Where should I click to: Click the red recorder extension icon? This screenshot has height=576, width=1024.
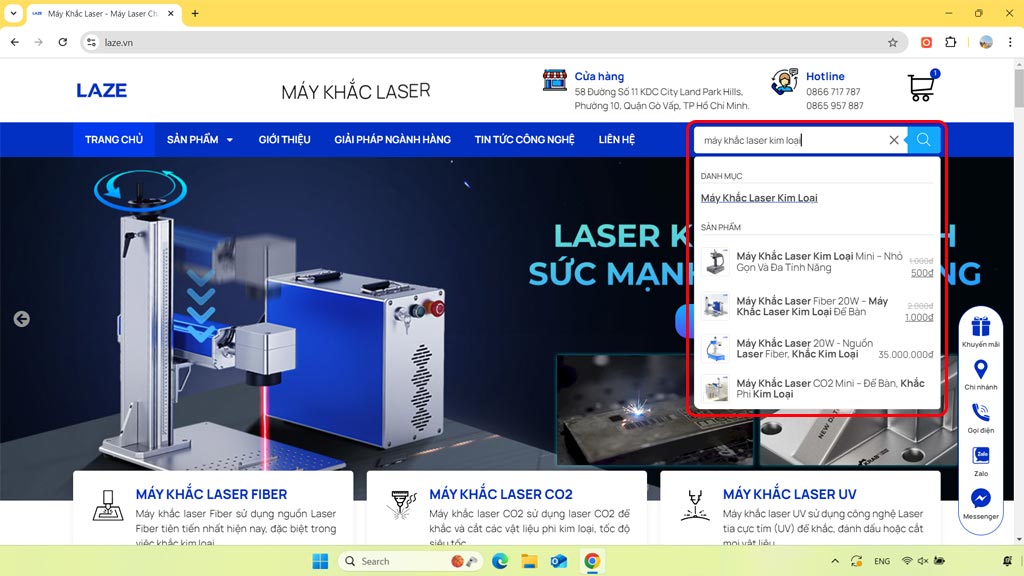pos(926,42)
